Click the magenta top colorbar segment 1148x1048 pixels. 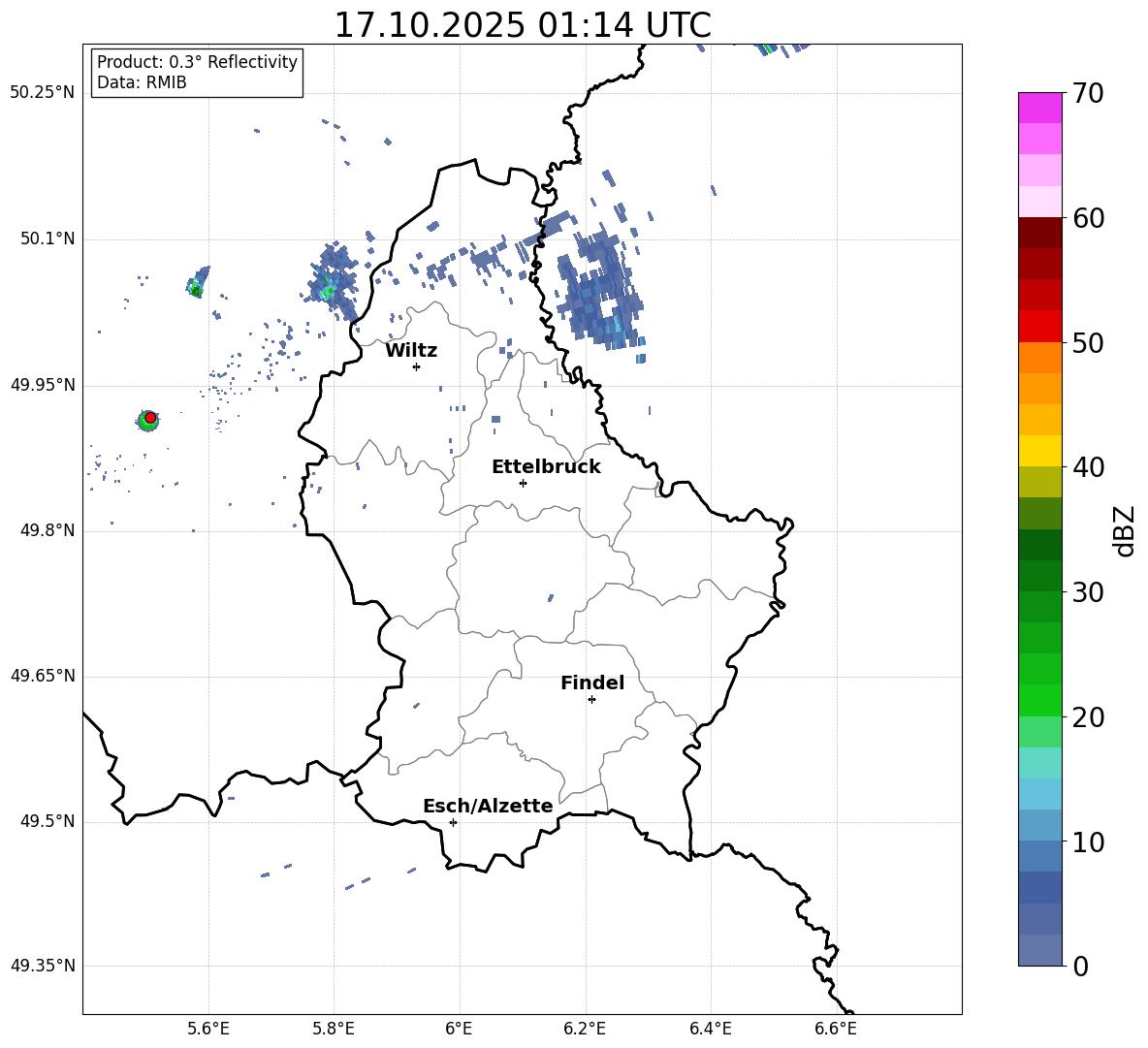point(1039,108)
